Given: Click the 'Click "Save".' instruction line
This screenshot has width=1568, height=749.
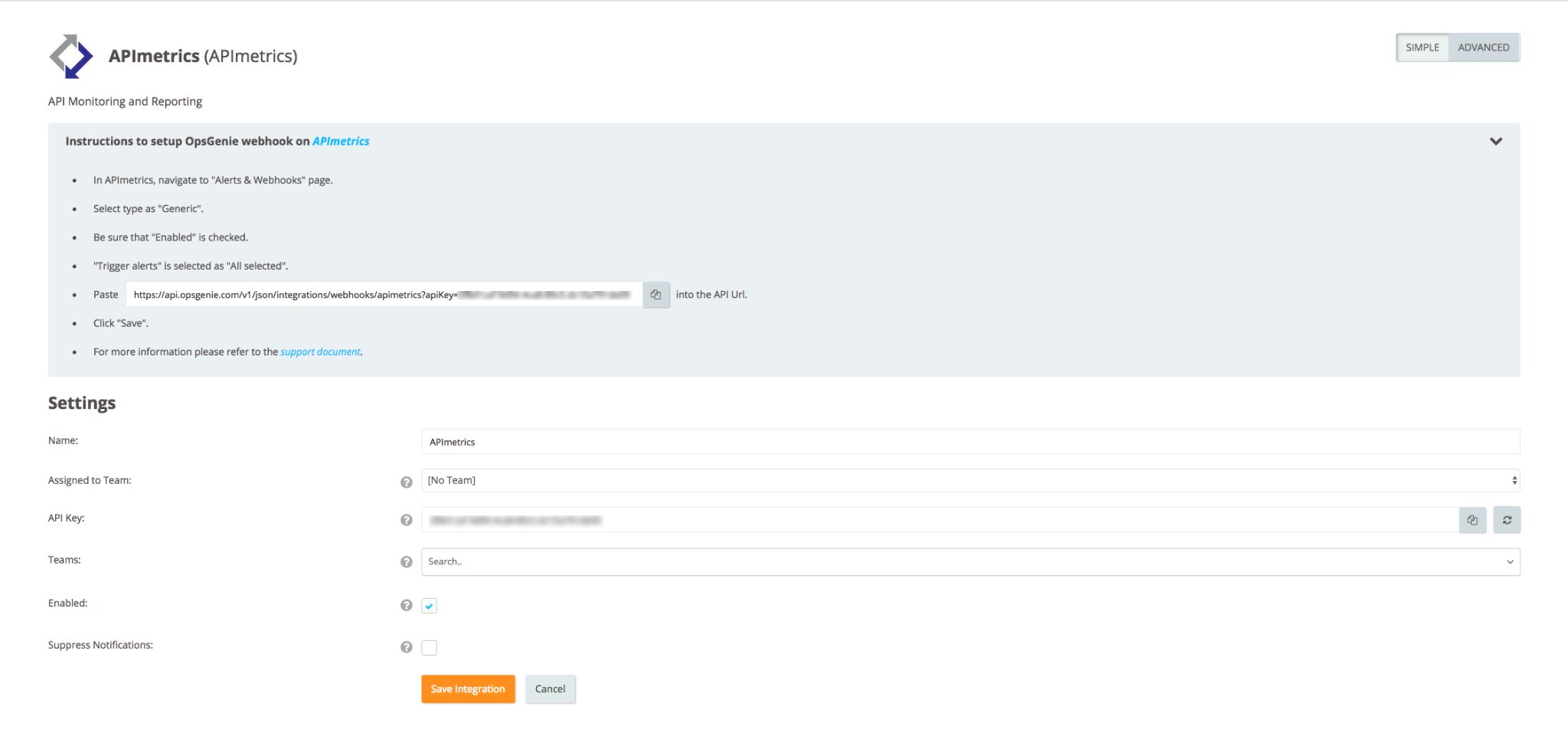Looking at the screenshot, I should coord(121,324).
